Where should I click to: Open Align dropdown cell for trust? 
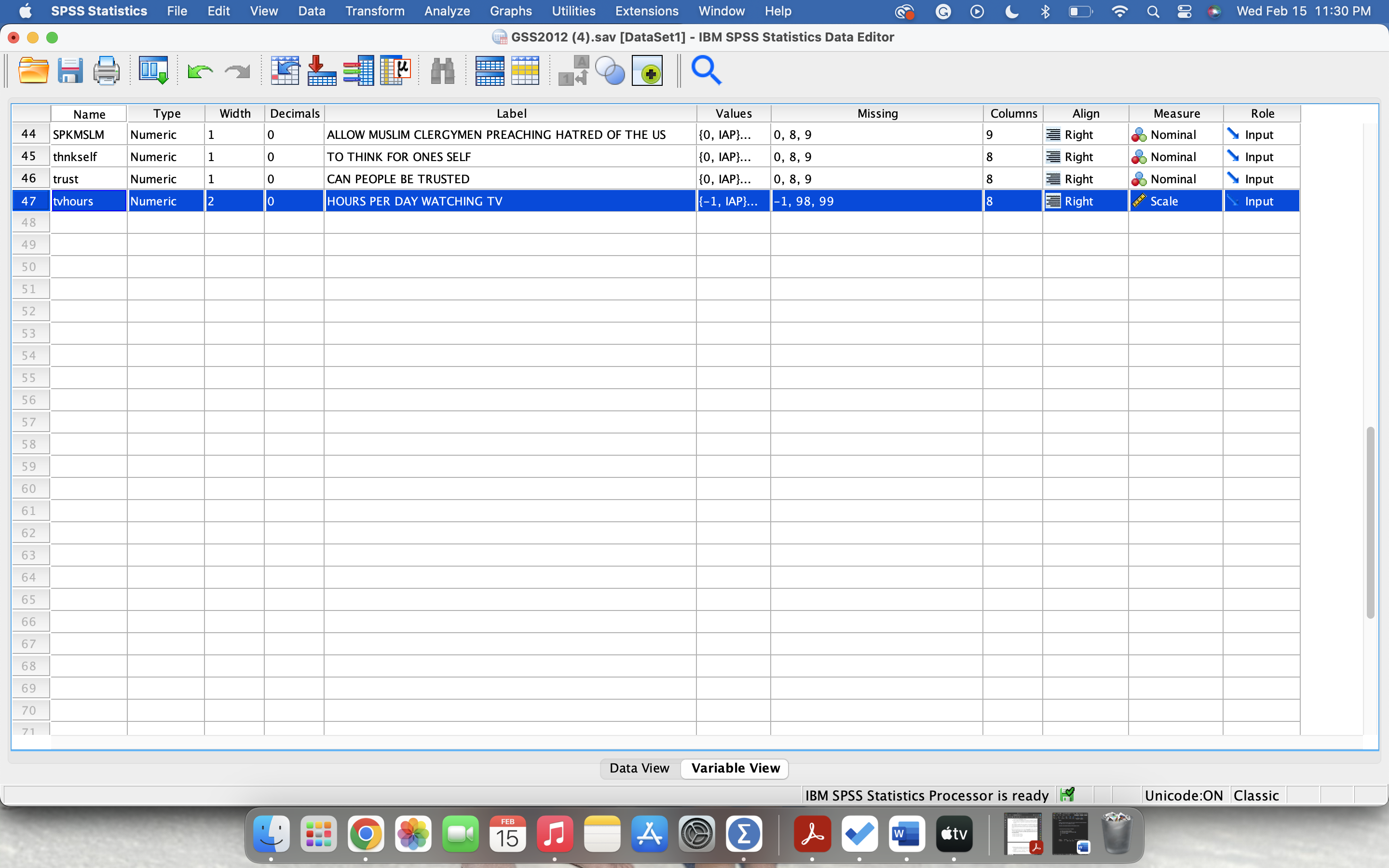[x=1085, y=179]
